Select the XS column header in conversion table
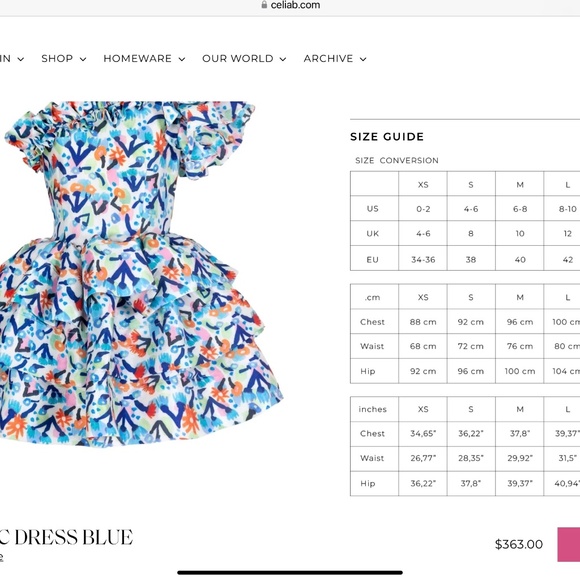Viewport: 580px width, 580px height. point(423,184)
